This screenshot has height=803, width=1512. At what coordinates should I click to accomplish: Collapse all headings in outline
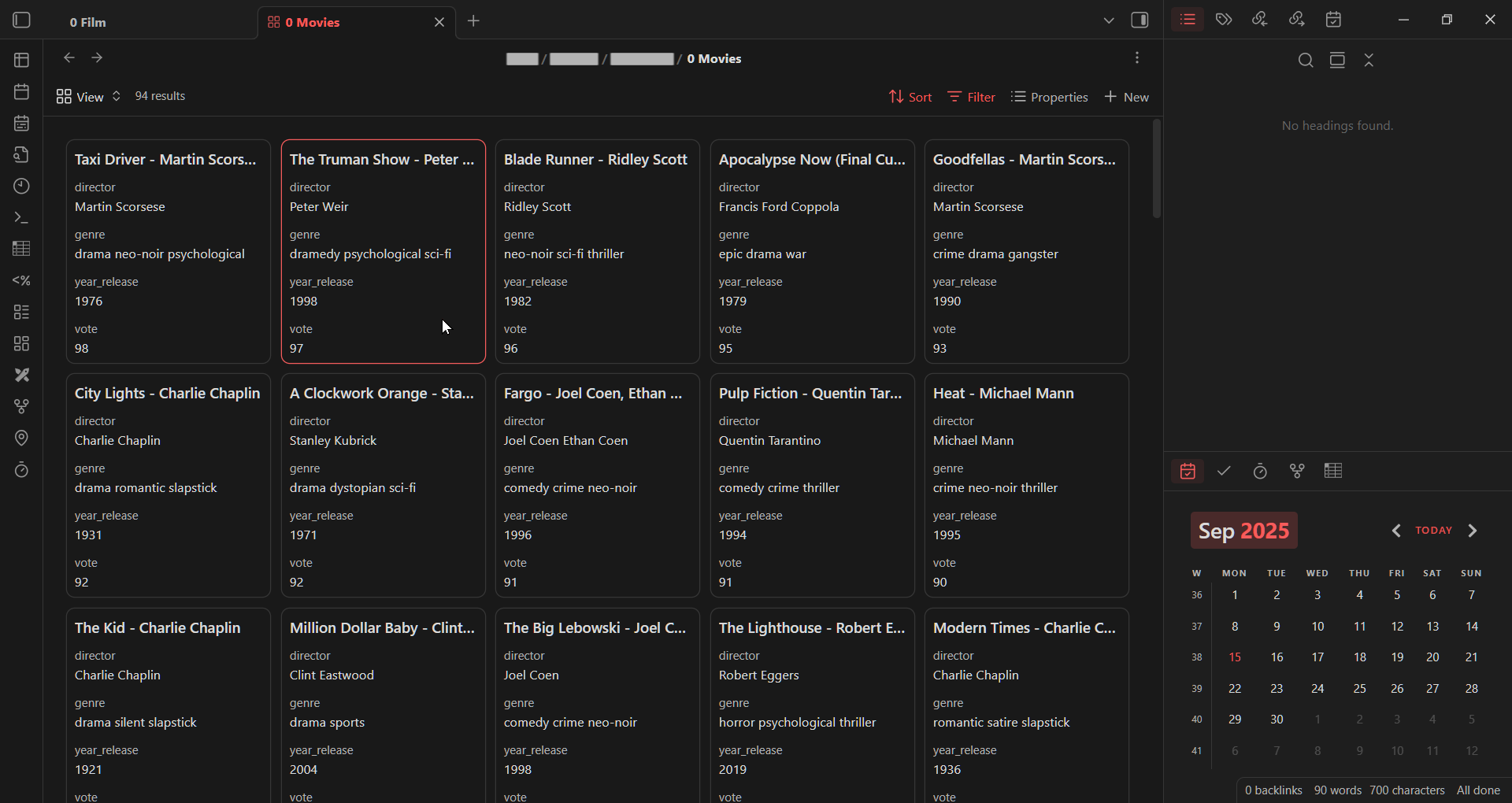[x=1369, y=61]
